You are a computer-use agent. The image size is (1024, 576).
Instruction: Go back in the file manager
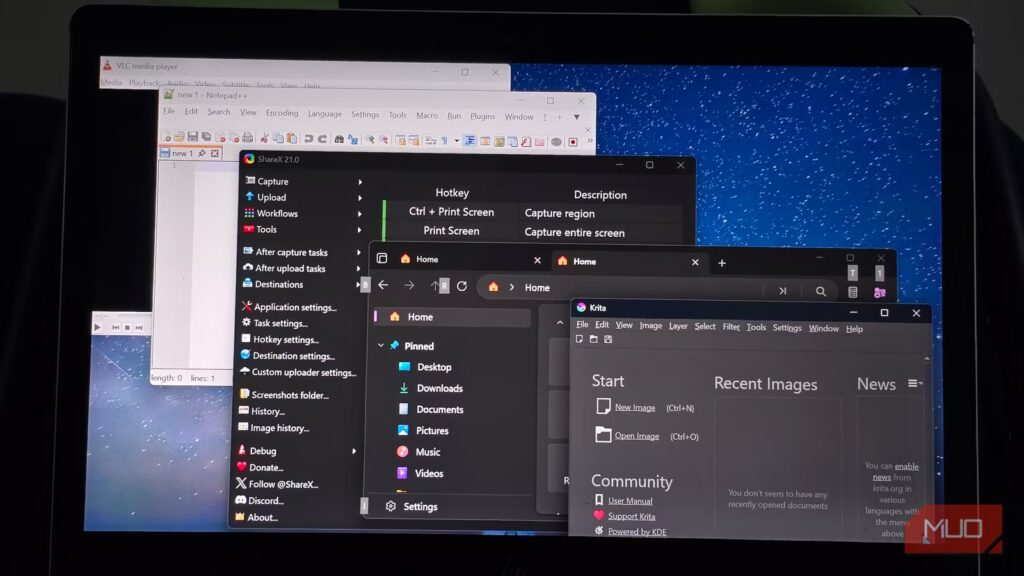[x=383, y=285]
